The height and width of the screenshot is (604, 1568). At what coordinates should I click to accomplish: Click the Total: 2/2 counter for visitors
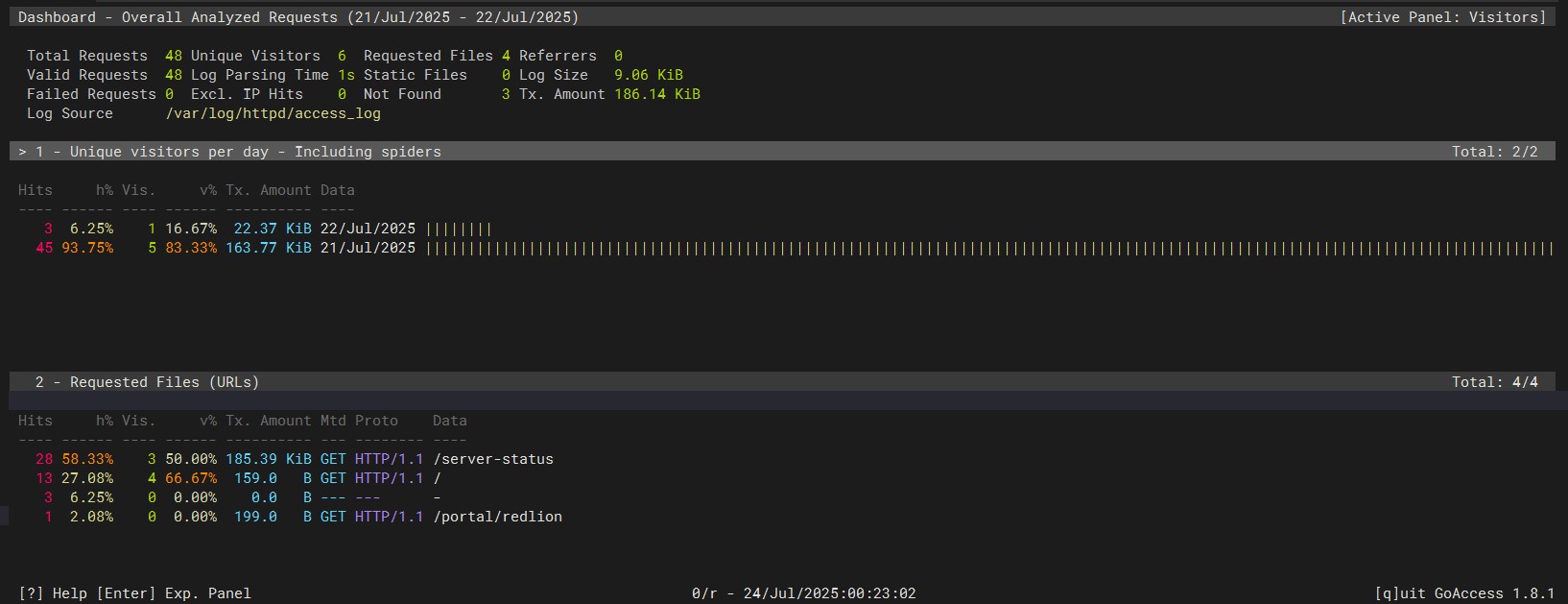(x=1494, y=152)
